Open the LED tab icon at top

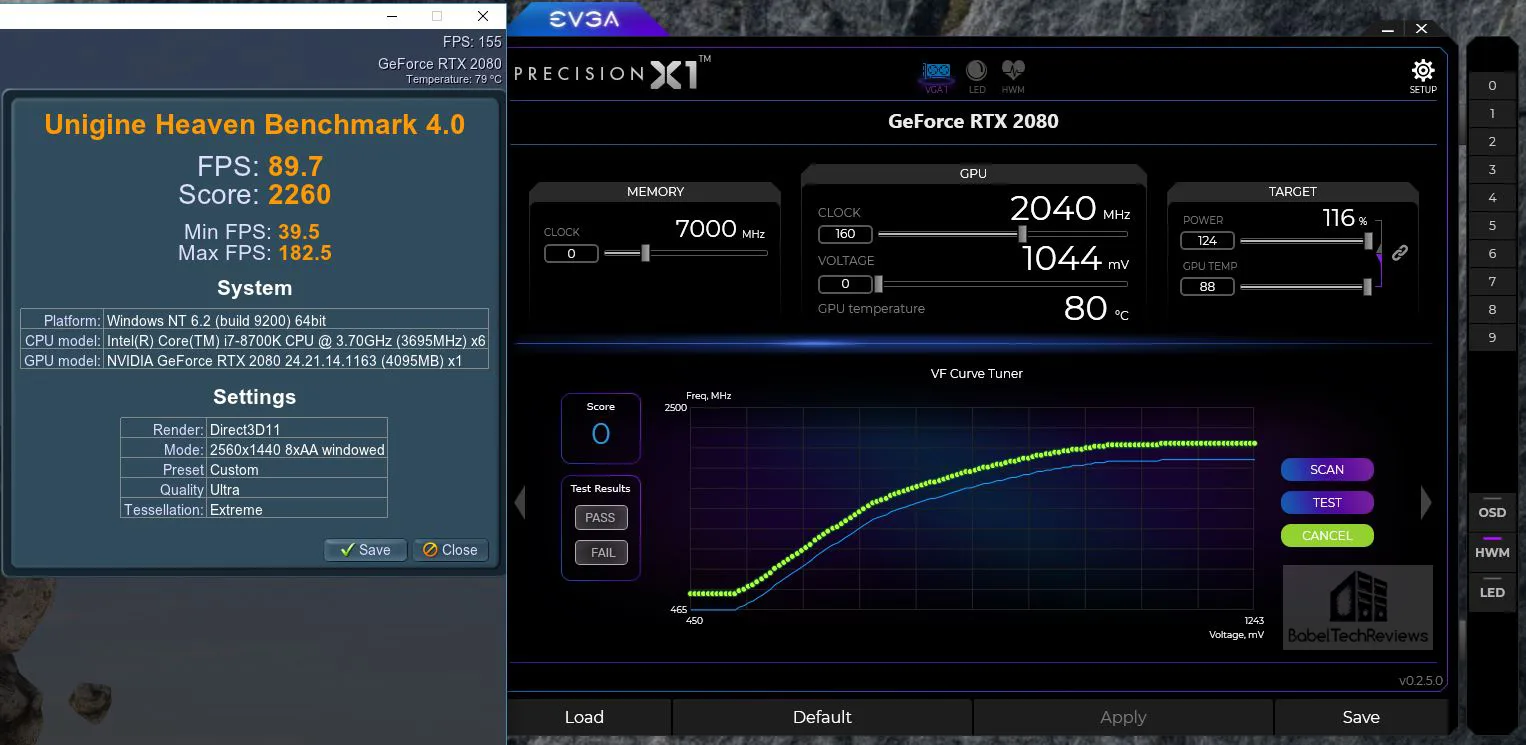[977, 76]
